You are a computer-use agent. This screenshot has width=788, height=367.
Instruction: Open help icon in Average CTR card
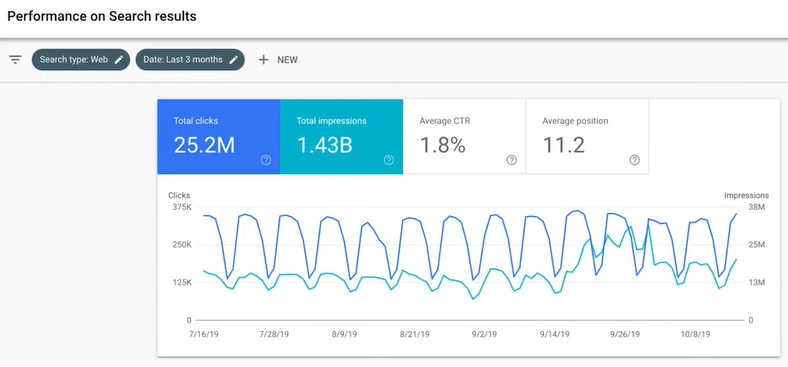[x=512, y=160]
